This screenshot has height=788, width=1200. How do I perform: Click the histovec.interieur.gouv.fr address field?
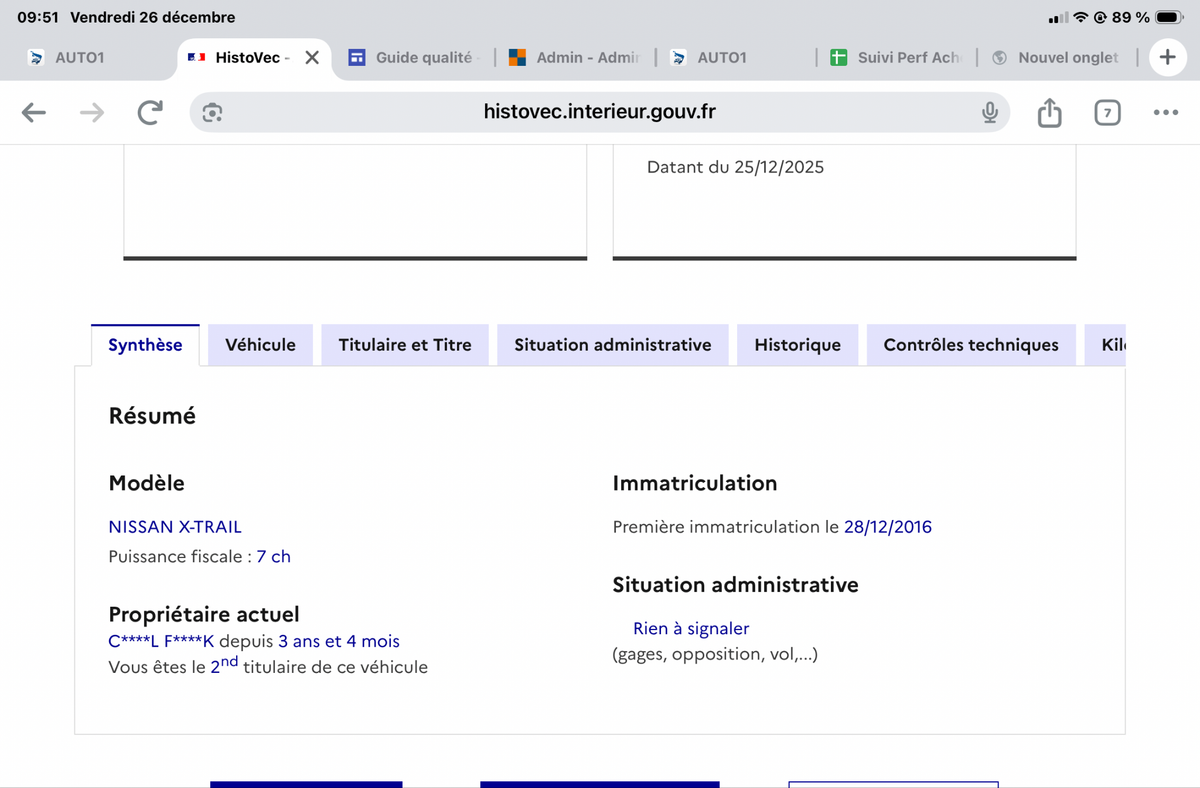[x=600, y=113]
